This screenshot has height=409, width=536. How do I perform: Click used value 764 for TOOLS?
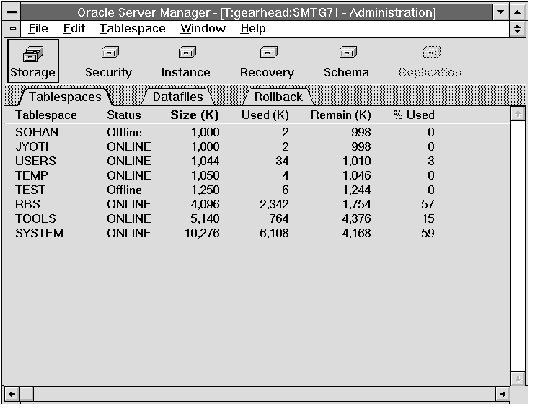pos(279,219)
